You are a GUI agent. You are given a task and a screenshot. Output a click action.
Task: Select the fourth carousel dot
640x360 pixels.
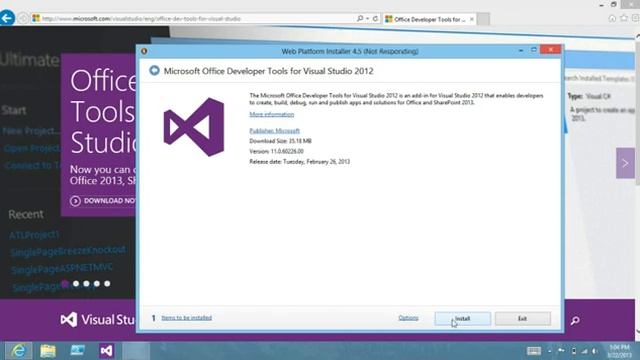tap(97, 283)
